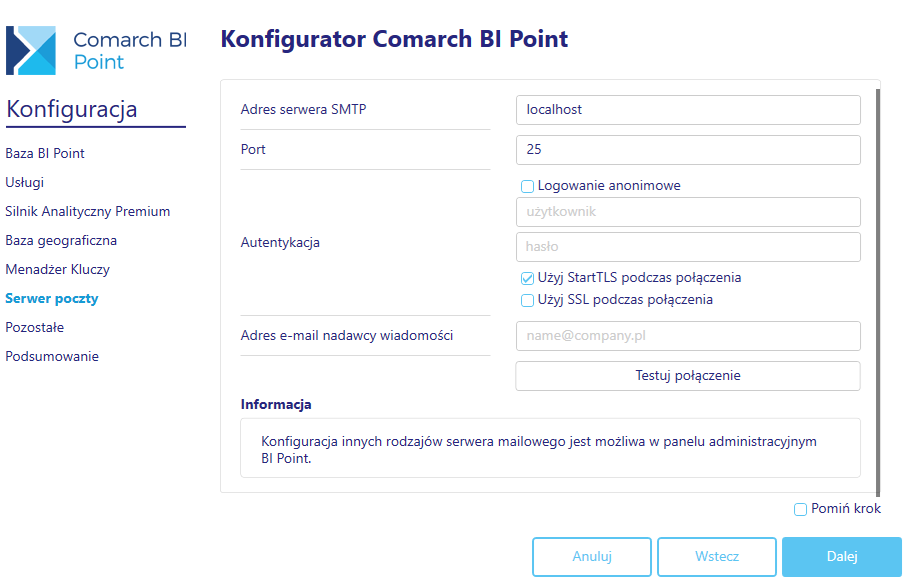Click the Konfigurator Comarch BI Point title
The height and width of the screenshot is (585, 908).
[394, 39]
